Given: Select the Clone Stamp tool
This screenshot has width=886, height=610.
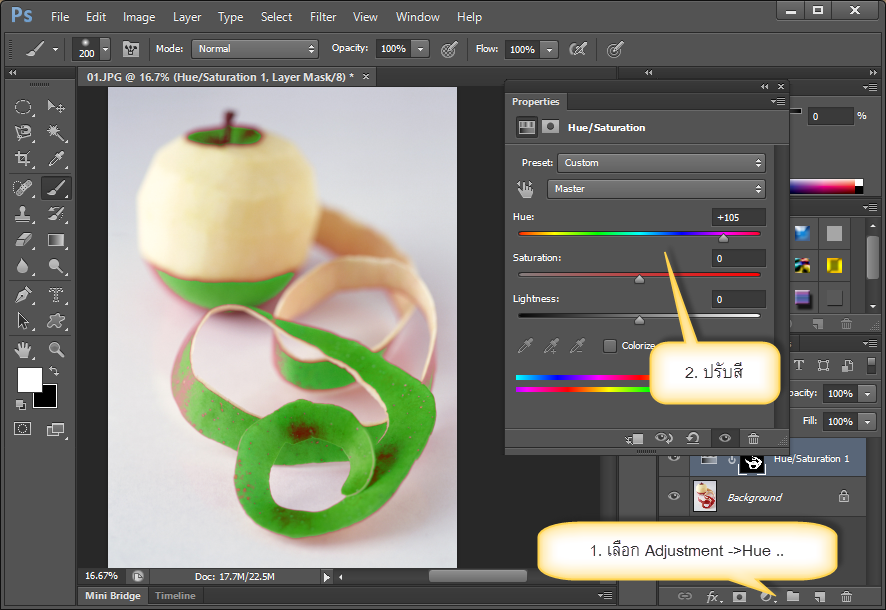Looking at the screenshot, I should point(24,214).
